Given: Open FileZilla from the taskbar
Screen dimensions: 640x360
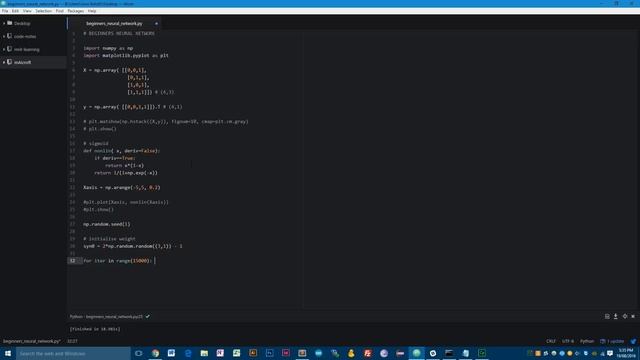Looking at the screenshot, I should 367,353.
